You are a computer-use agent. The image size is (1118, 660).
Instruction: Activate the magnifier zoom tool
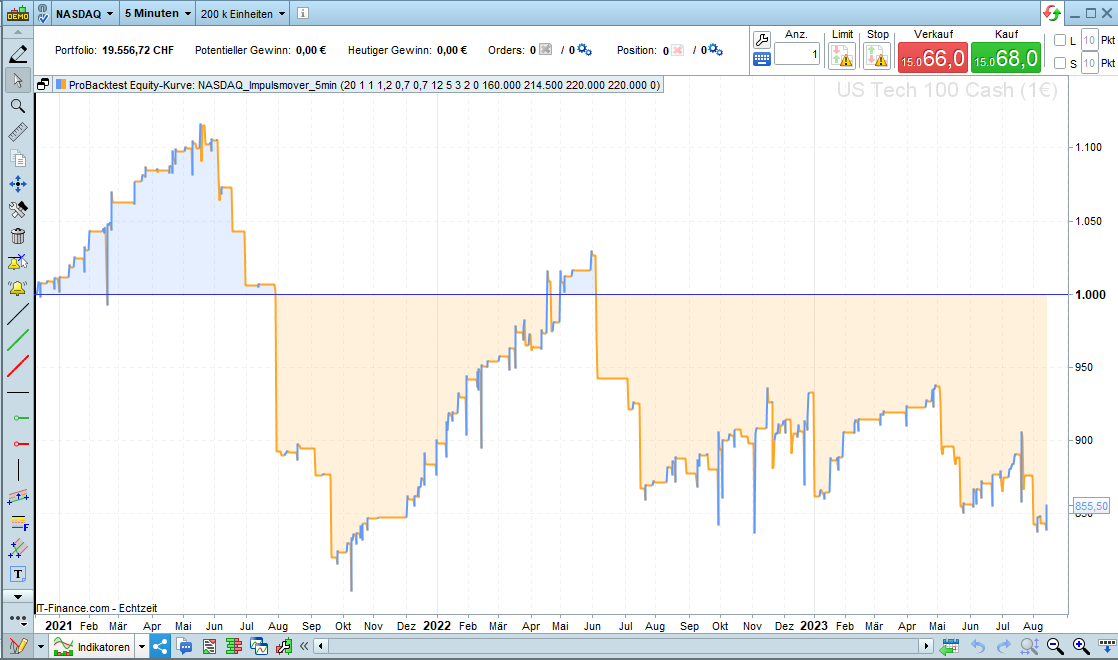click(18, 106)
